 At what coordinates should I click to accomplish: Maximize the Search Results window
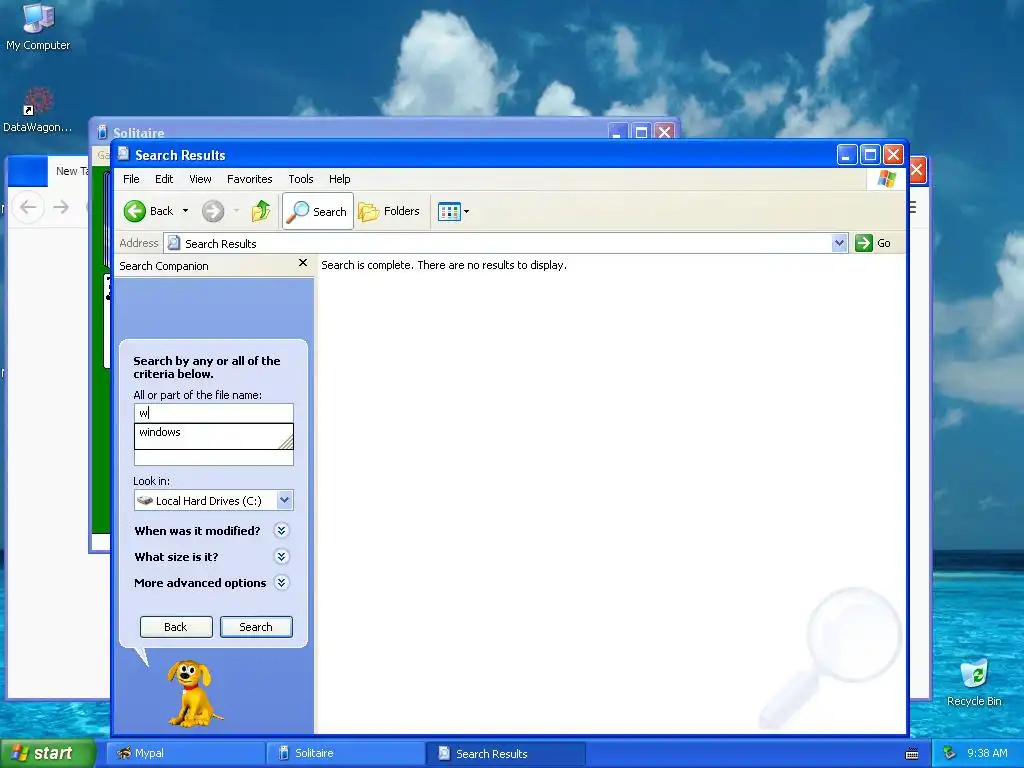(x=870, y=155)
